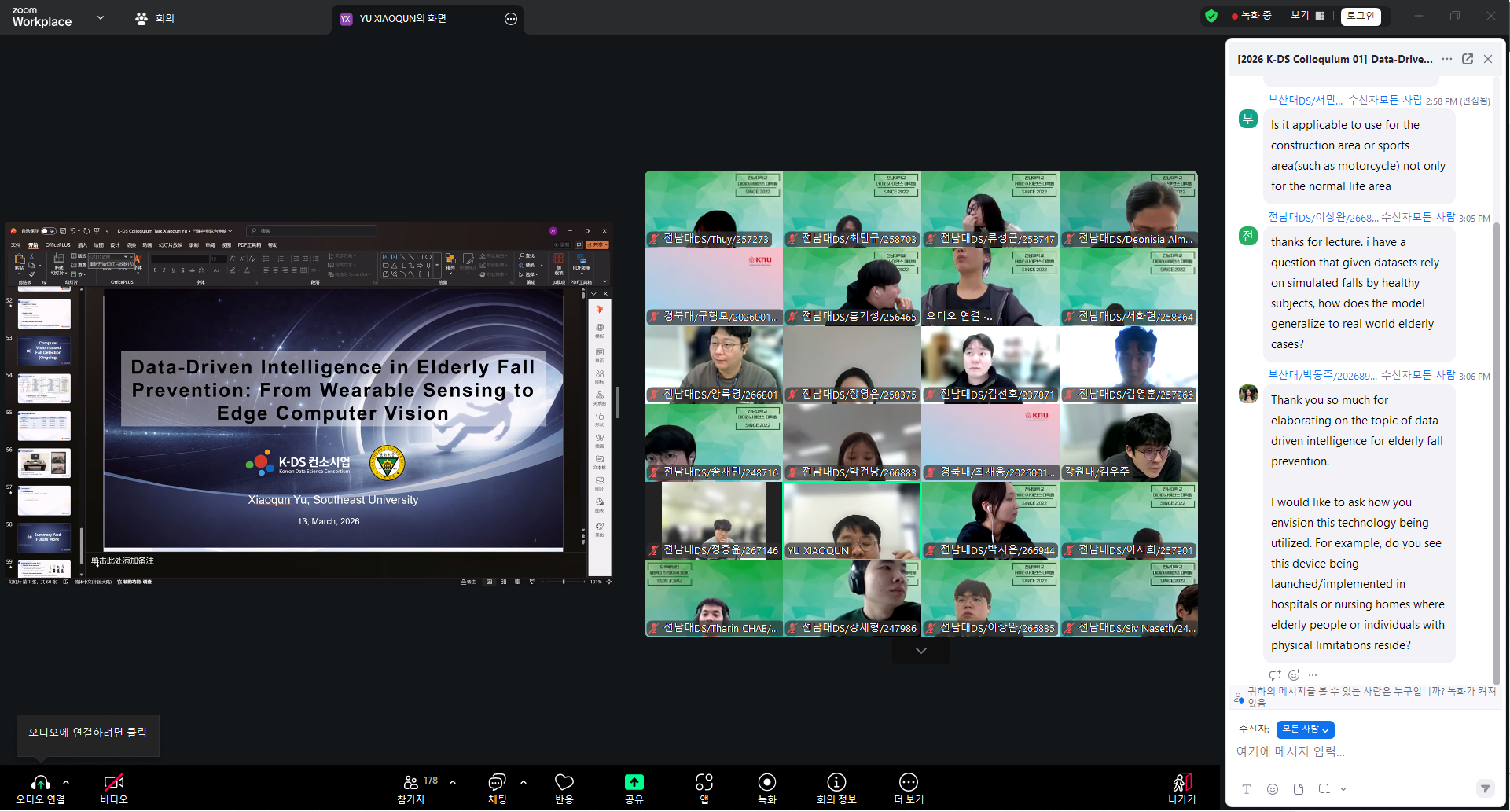Expand the chevron below the video gallery

[920, 651]
